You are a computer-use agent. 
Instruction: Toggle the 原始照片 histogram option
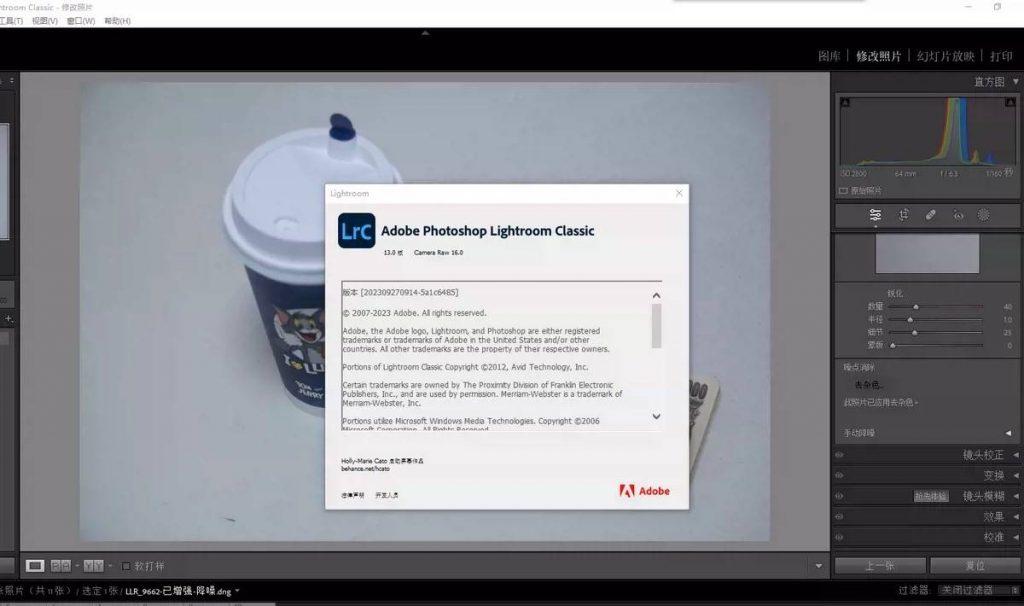point(843,189)
